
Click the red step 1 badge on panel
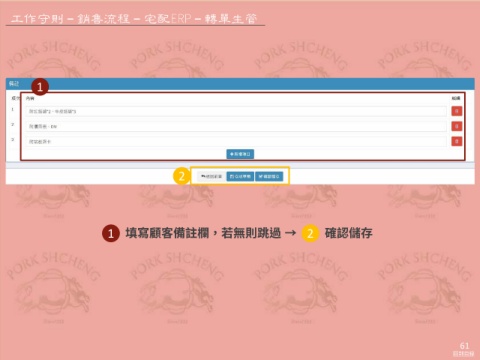pos(40,87)
